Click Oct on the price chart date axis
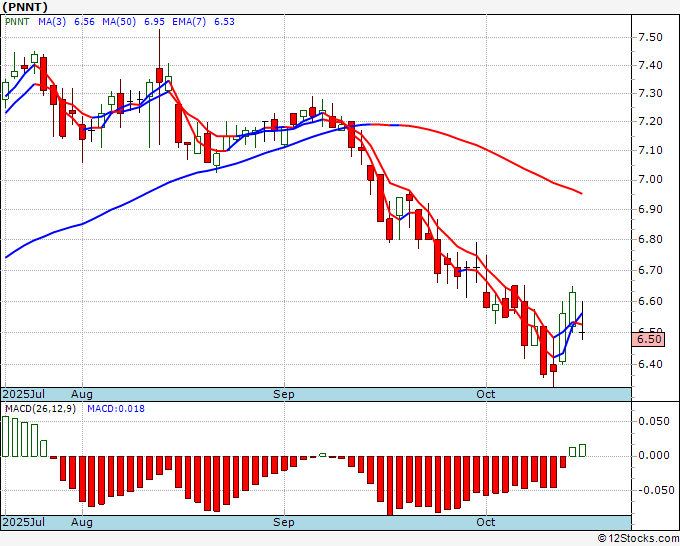680x546 pixels. (486, 394)
